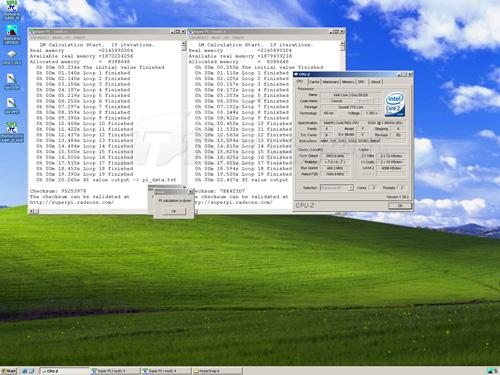Click '1M Calculation Start' line in right Super PI
The width and height of the screenshot is (500, 375).
tap(256, 45)
